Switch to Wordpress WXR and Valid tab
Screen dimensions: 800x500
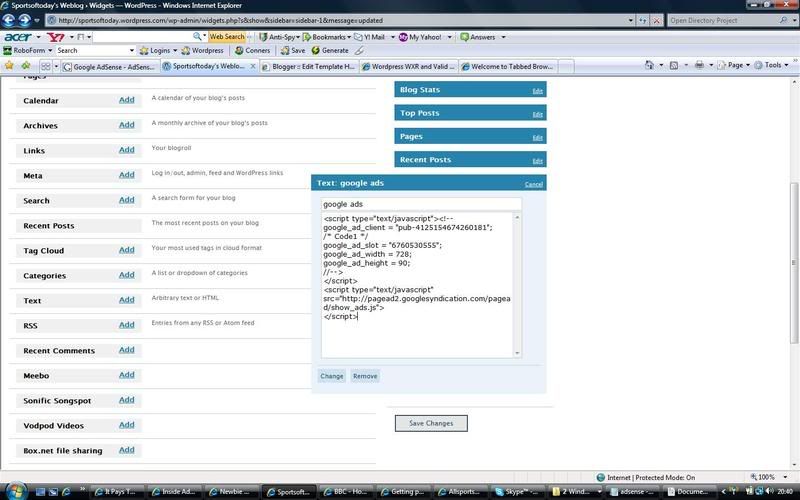pos(409,66)
